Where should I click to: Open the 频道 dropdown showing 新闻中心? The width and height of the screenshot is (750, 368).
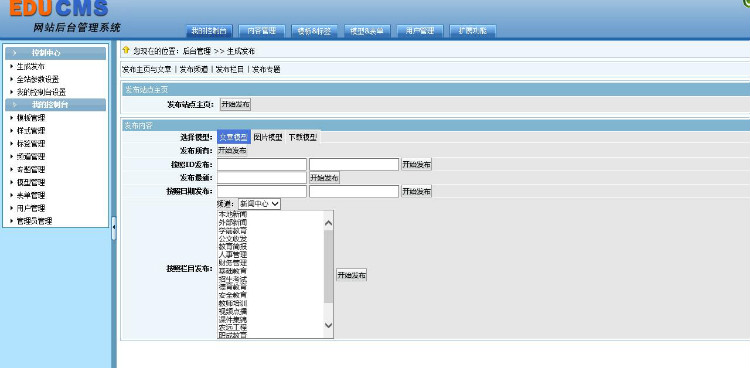click(259, 203)
